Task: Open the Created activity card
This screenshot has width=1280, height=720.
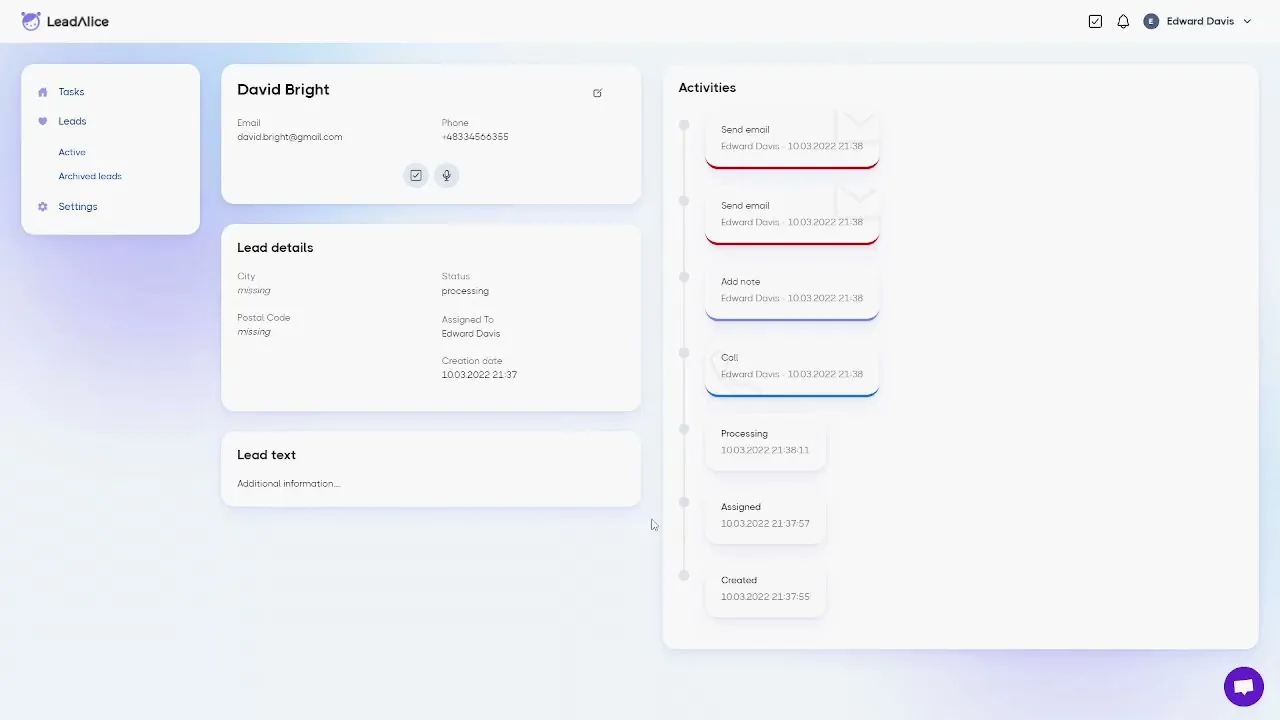Action: (766, 589)
